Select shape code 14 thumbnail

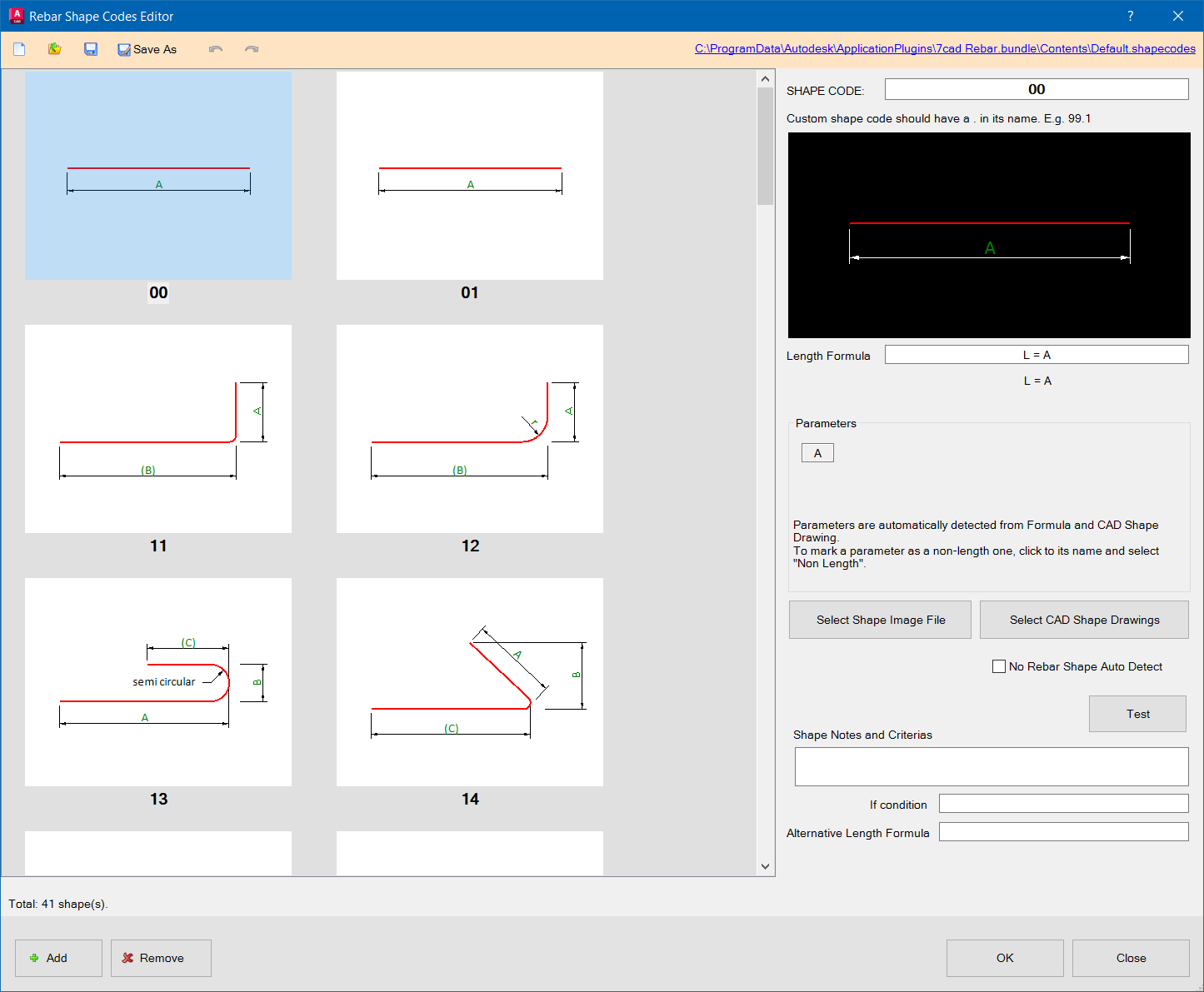(469, 682)
